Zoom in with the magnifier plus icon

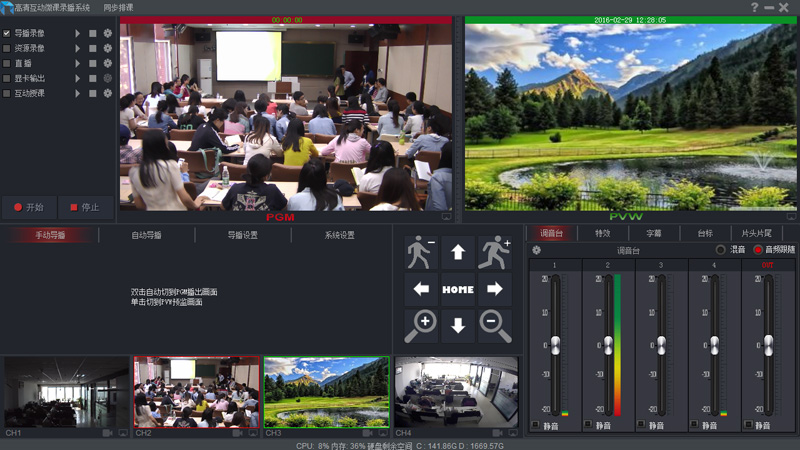[x=421, y=325]
